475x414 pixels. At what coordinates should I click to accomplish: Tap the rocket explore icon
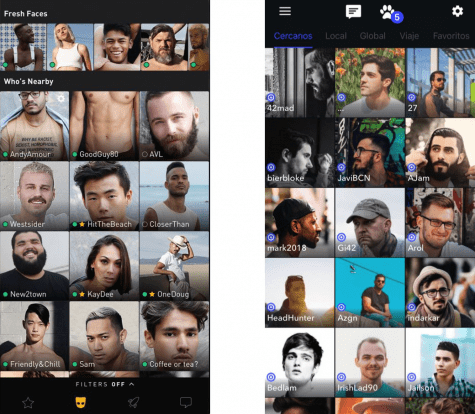point(133,402)
